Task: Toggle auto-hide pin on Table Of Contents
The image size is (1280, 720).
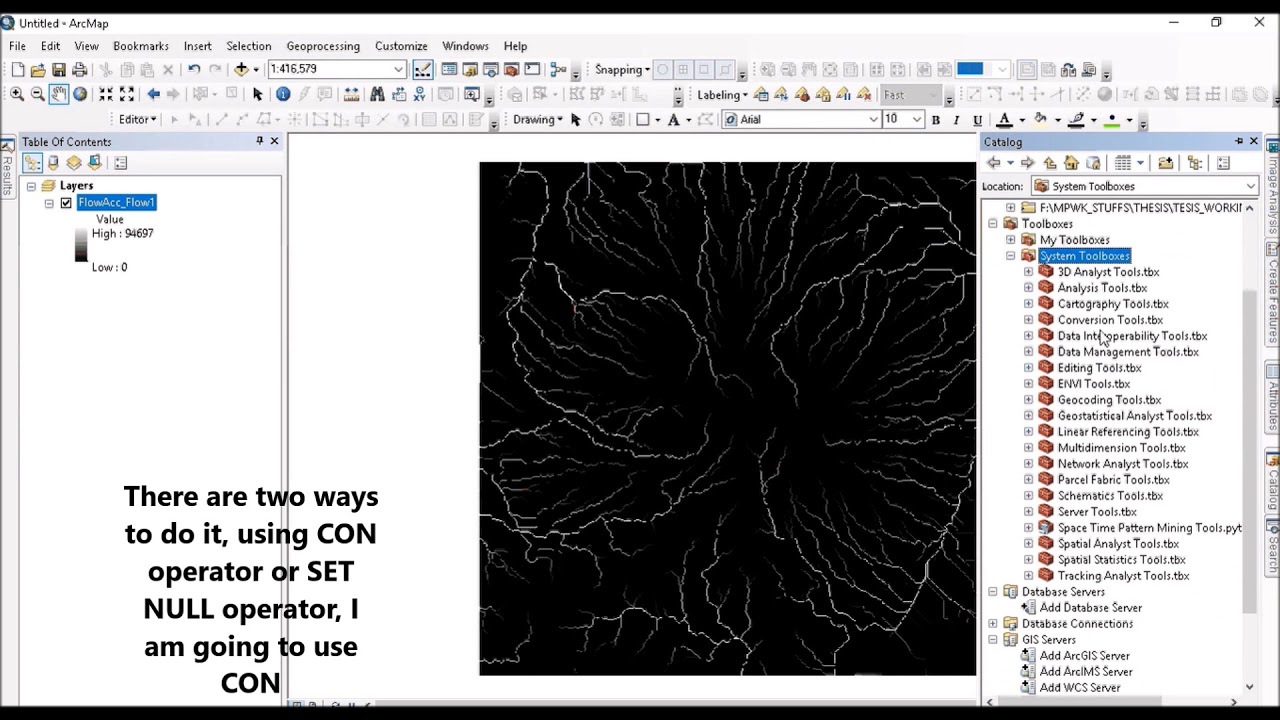Action: 259,141
